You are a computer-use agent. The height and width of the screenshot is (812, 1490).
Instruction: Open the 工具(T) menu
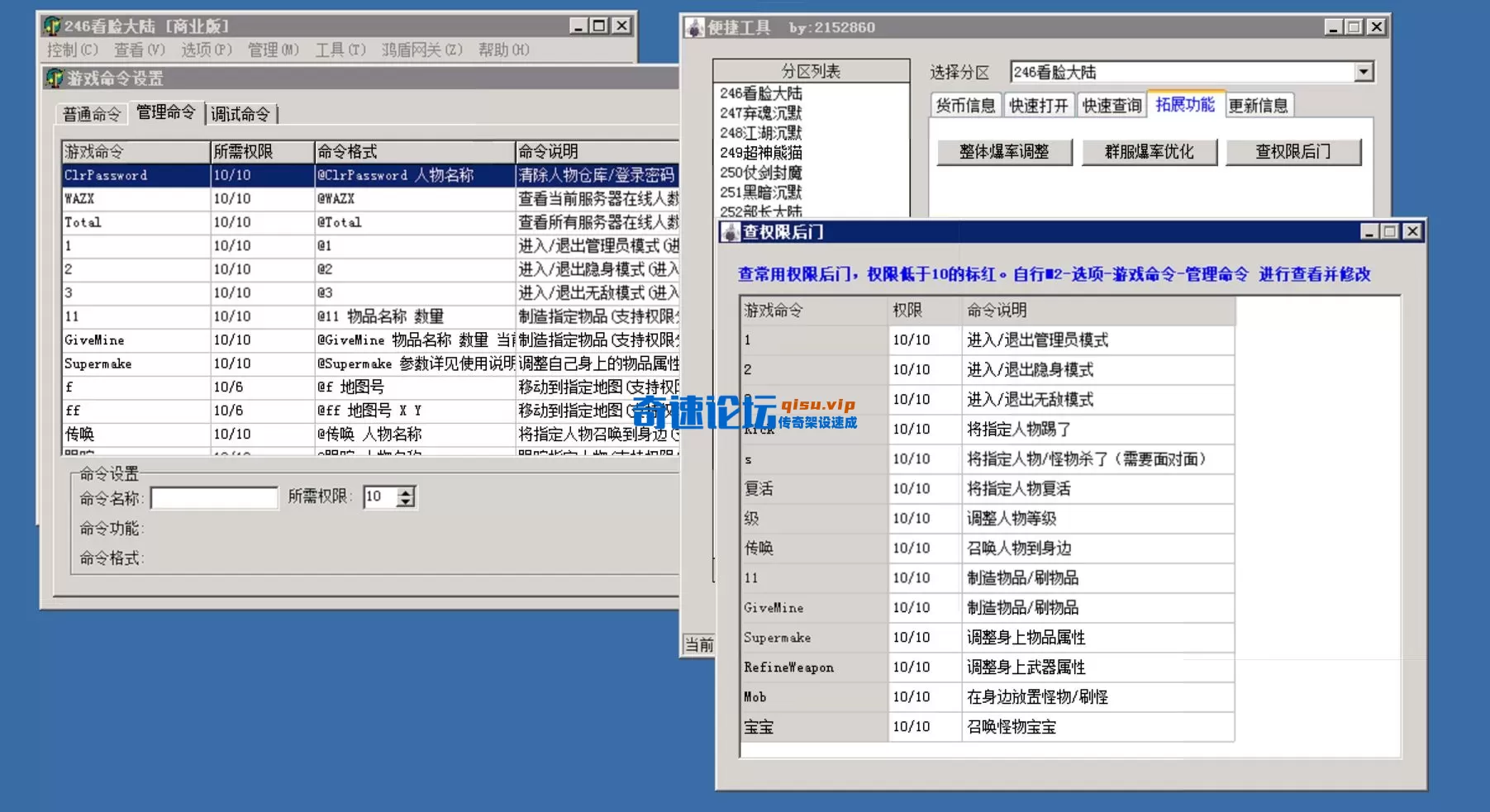(x=340, y=50)
